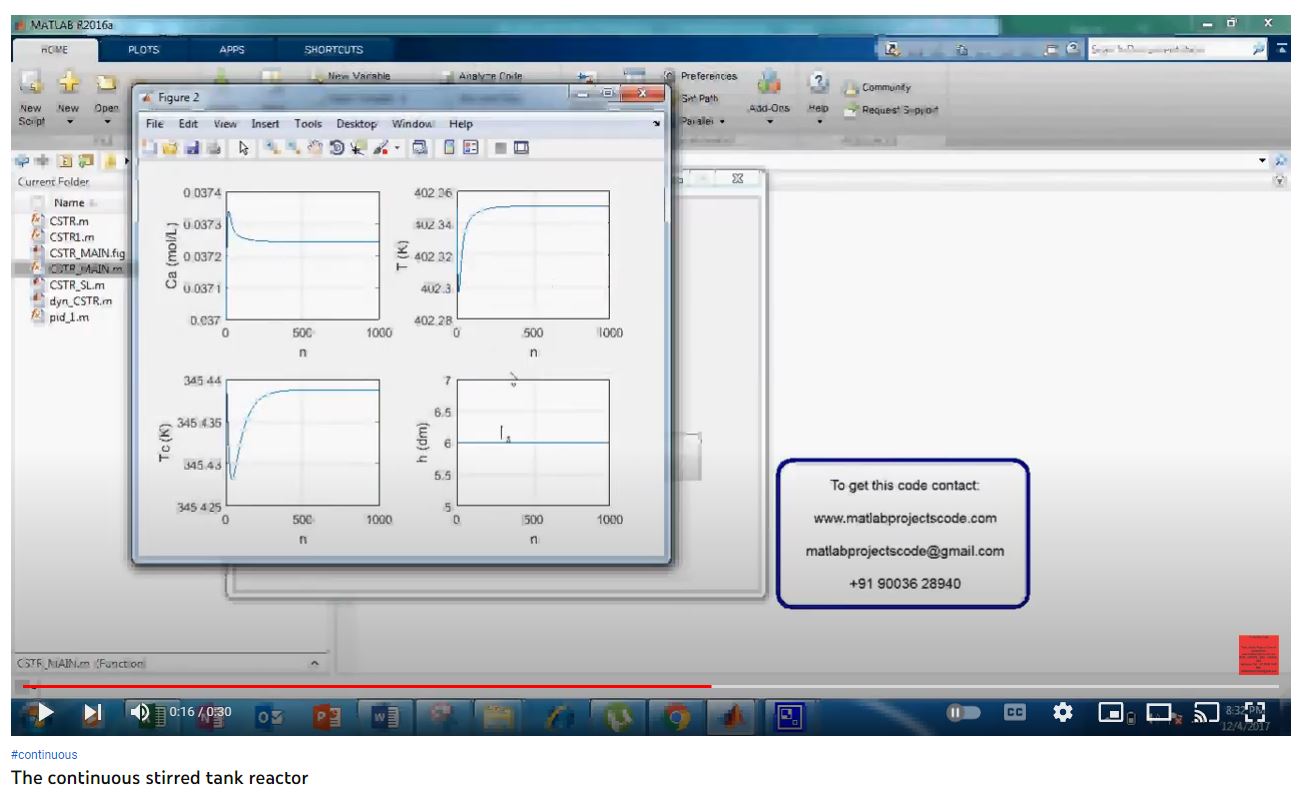Click Open File icon in Figure 2 toolbar
This screenshot has height=795, width=1301.
click(169, 148)
